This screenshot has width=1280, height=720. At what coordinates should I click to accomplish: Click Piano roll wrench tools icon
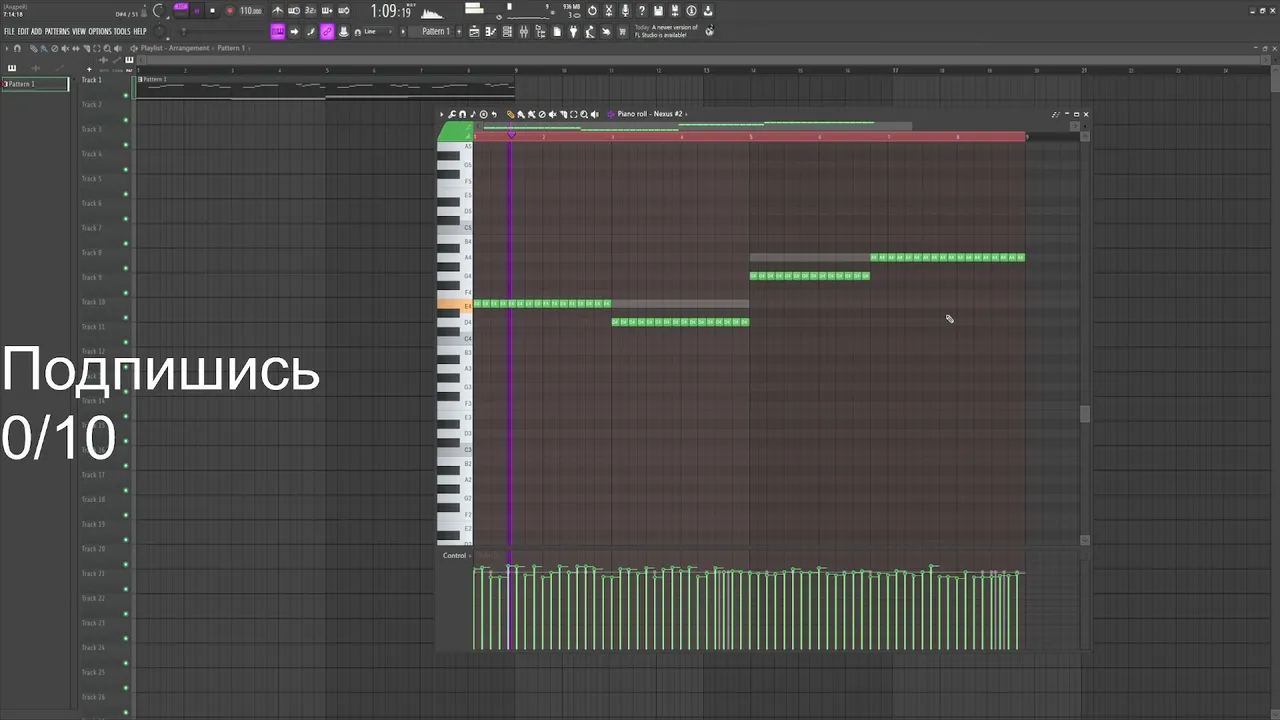[x=451, y=114]
